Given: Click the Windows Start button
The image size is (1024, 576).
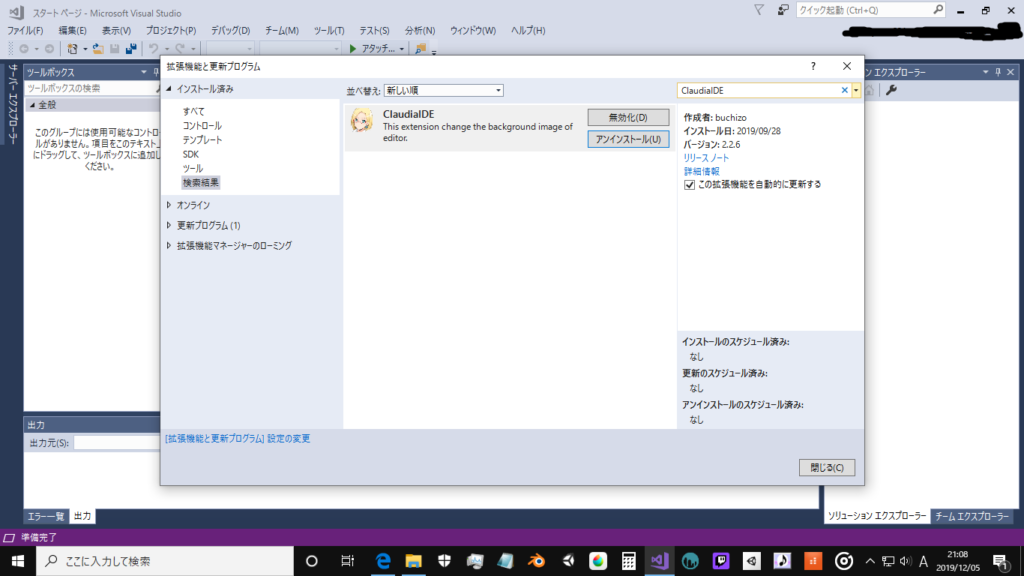Looking at the screenshot, I should pos(18,561).
